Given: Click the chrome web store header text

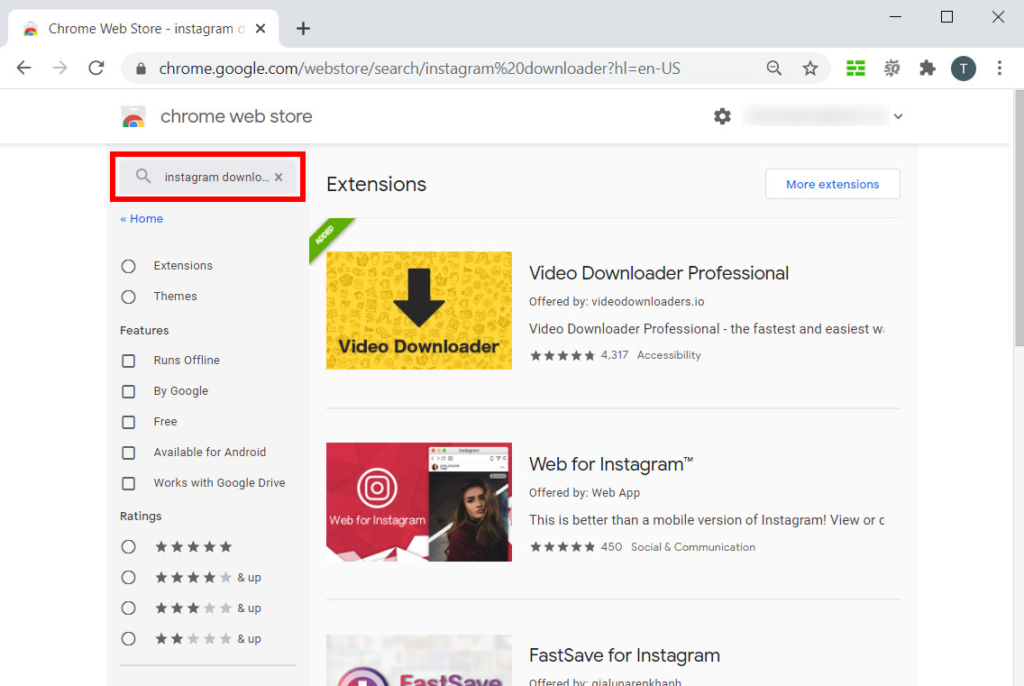Looking at the screenshot, I should (236, 116).
